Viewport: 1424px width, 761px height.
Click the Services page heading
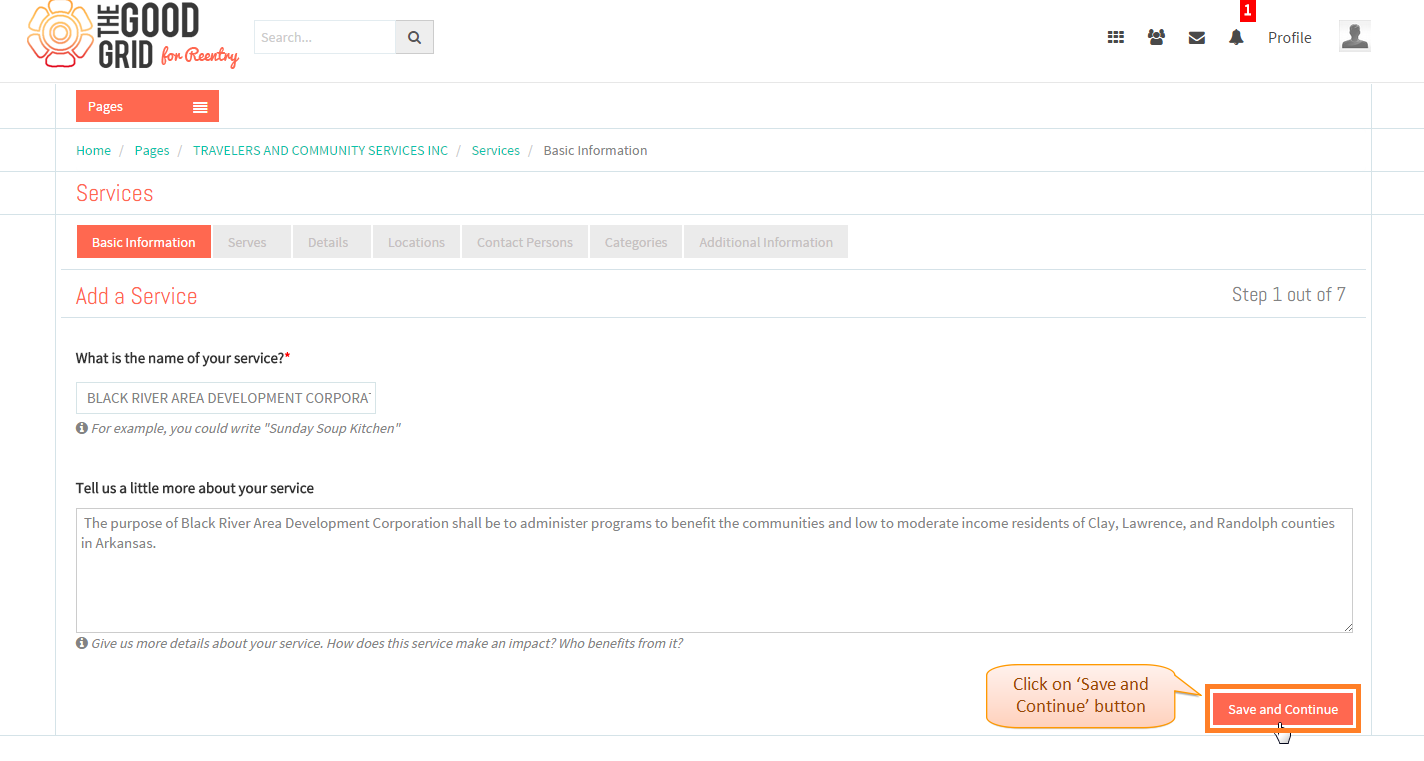115,193
